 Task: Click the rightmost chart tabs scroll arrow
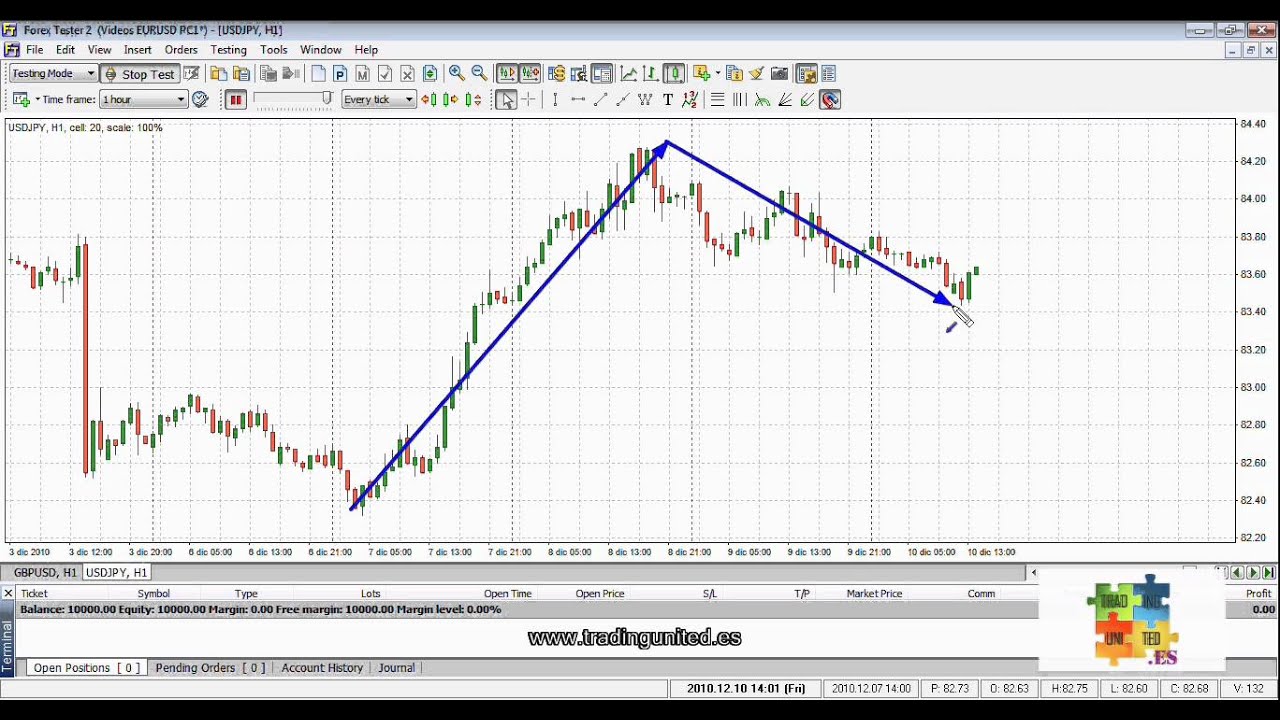(1269, 572)
